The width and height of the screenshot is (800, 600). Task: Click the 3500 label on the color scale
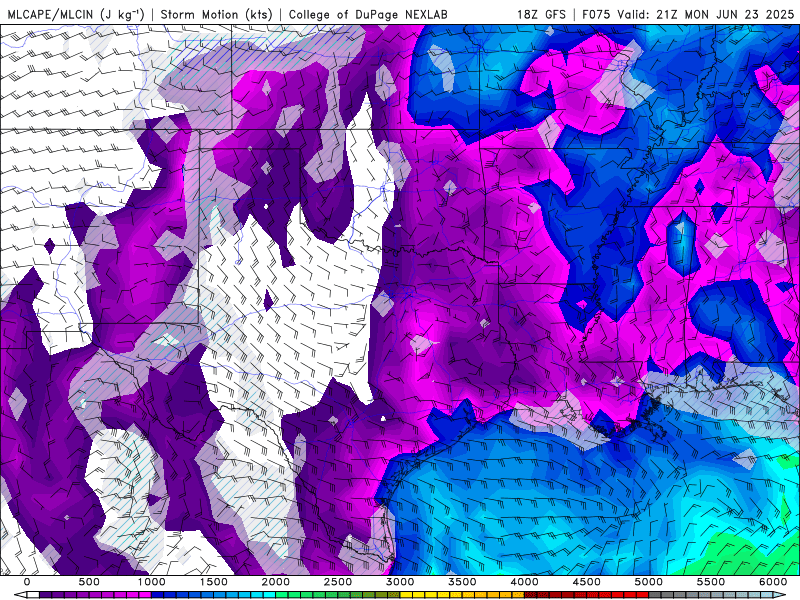462,582
